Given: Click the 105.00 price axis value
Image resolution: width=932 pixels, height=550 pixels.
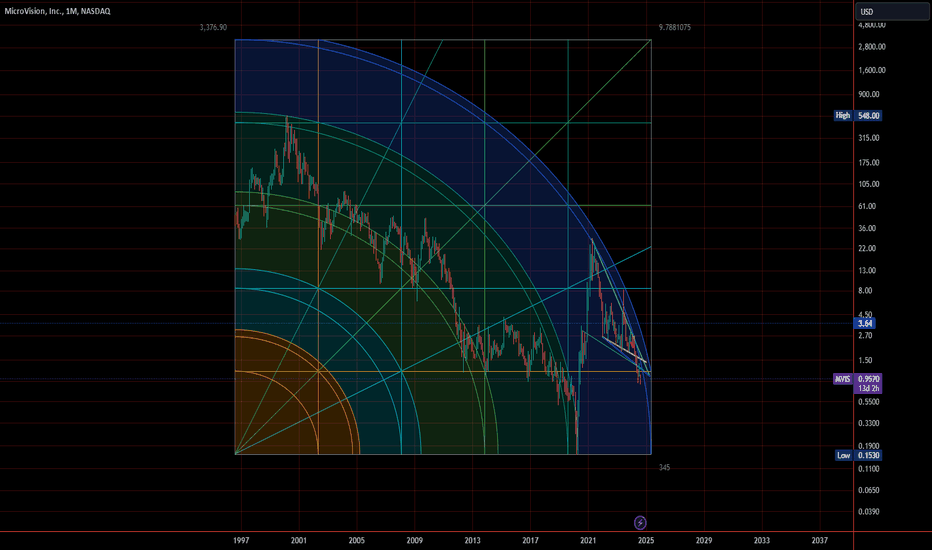Looking at the screenshot, I should (869, 184).
